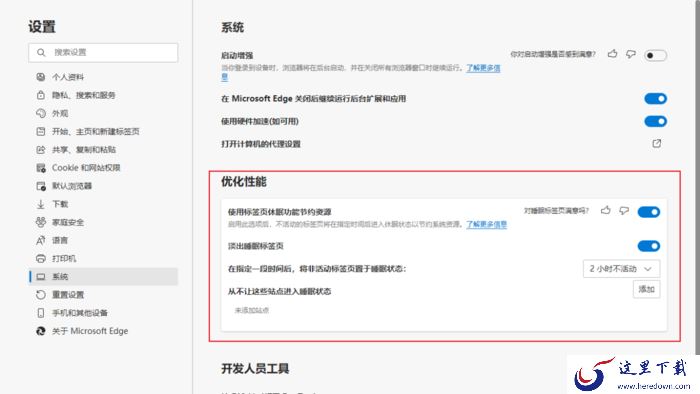Click the 语言 language icon

41,241
